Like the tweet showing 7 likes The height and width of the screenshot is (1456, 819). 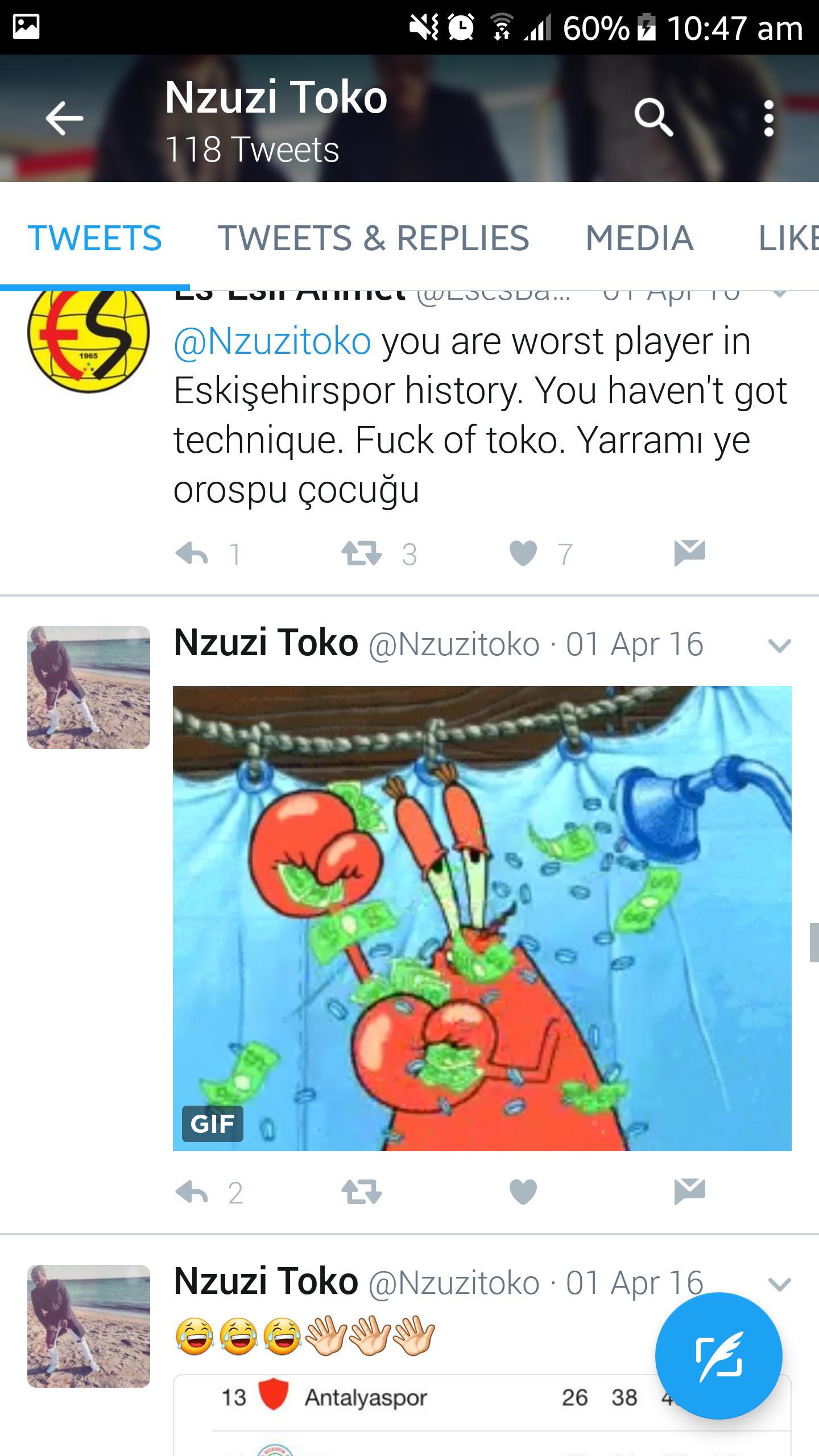[523, 553]
